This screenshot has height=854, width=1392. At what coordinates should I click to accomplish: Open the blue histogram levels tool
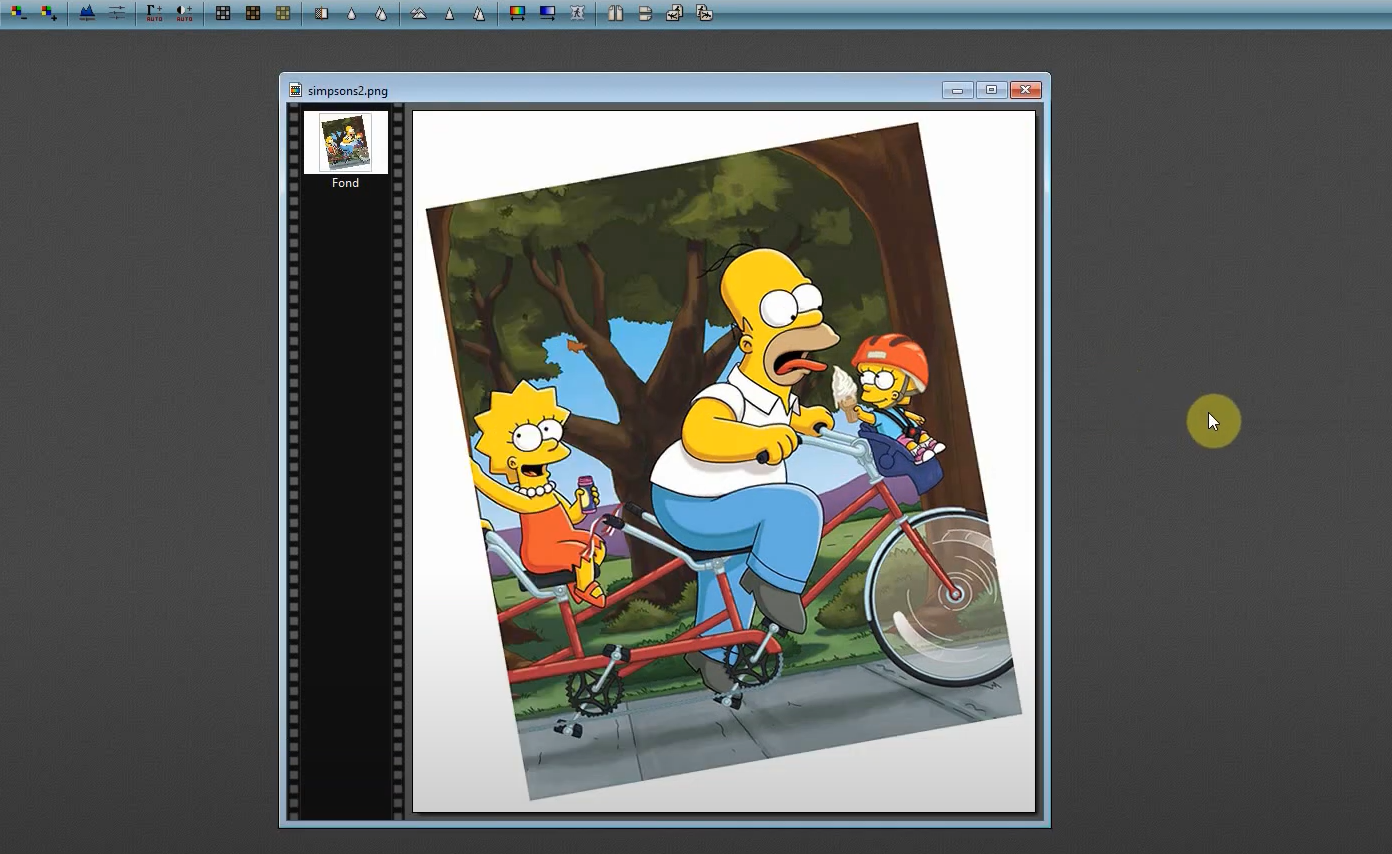pyautogui.click(x=87, y=14)
